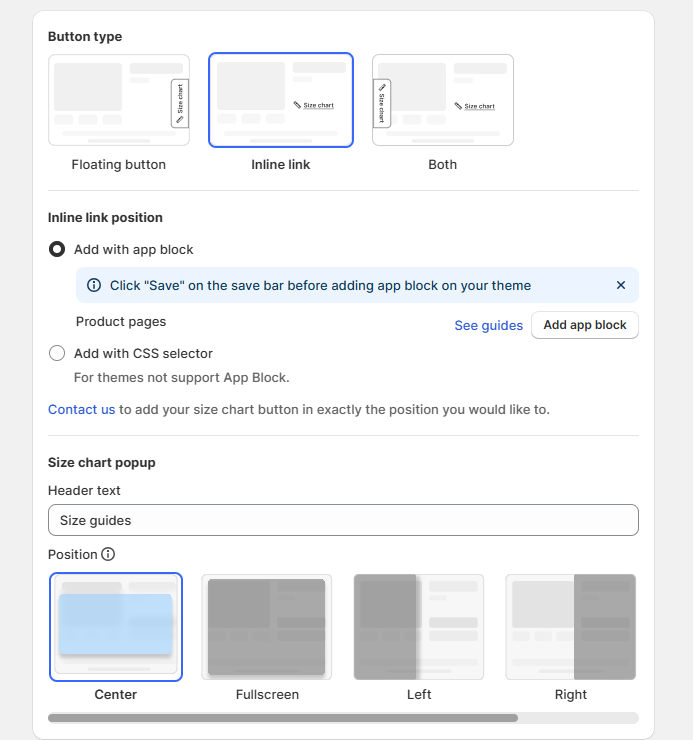Select the Center popup position
Image resolution: width=693 pixels, height=740 pixels.
[116, 627]
